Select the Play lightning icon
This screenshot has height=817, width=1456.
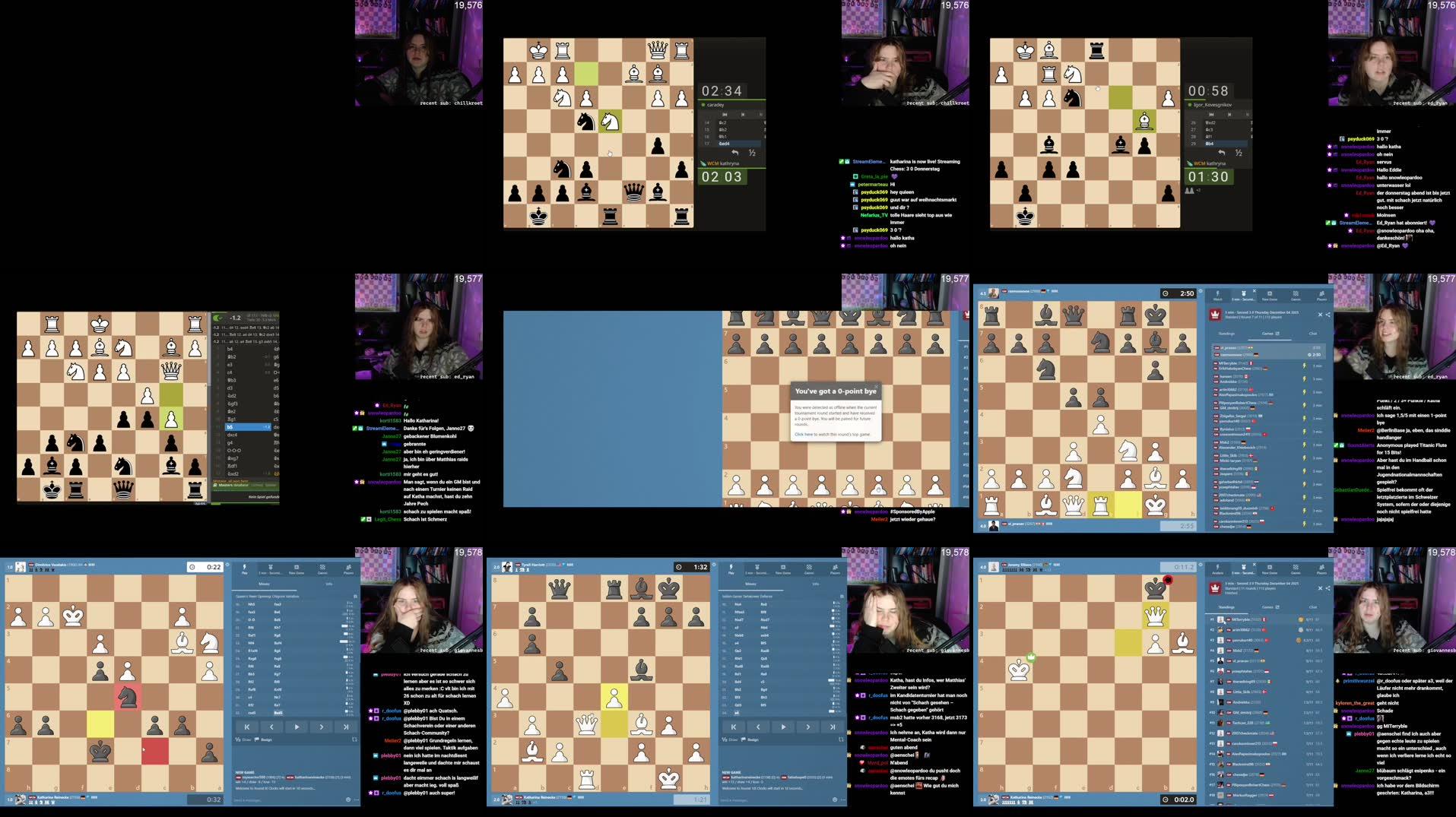[245, 567]
